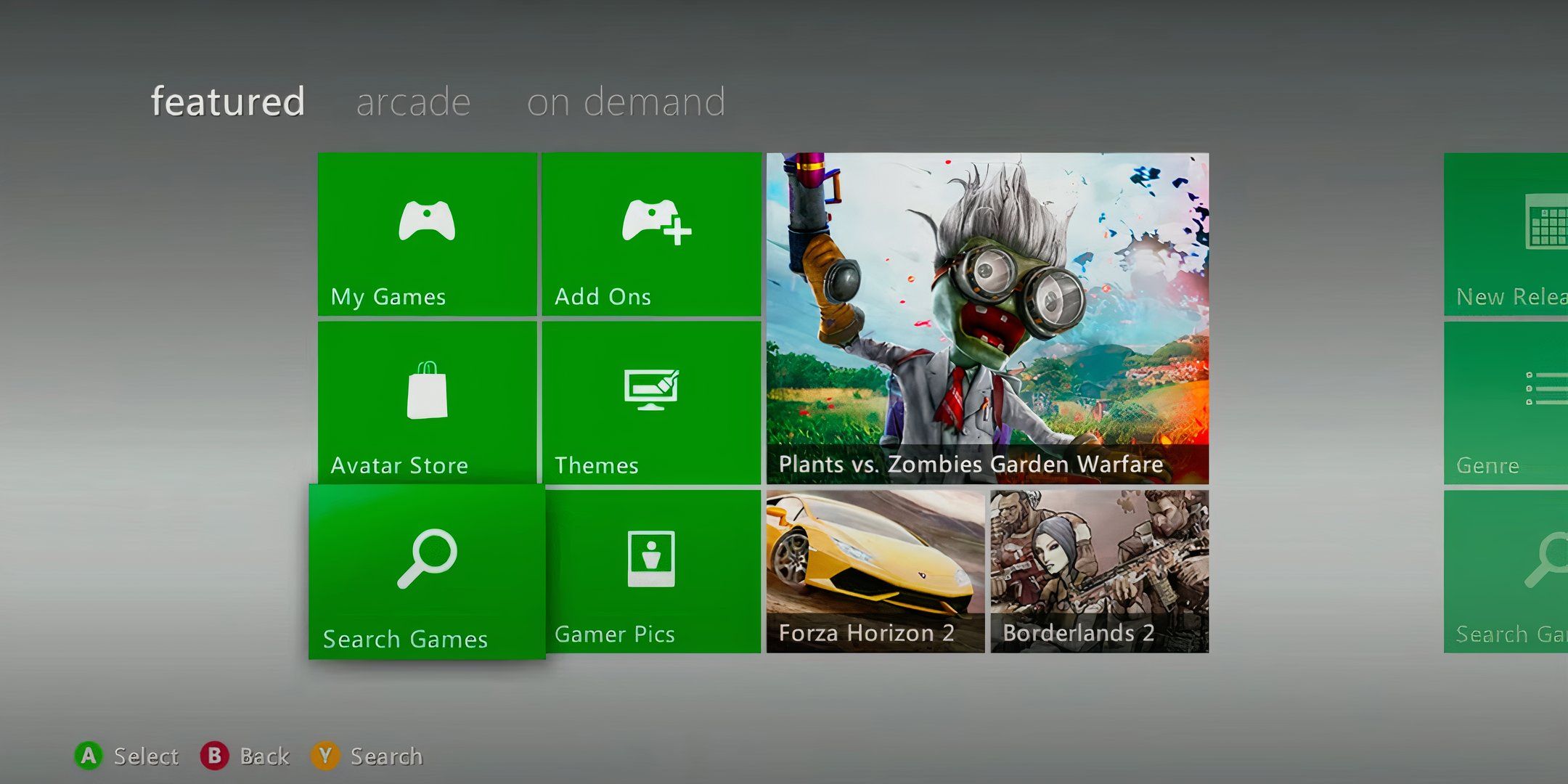Click the Back hint text
Screen dimensions: 1568x784
coord(264,756)
